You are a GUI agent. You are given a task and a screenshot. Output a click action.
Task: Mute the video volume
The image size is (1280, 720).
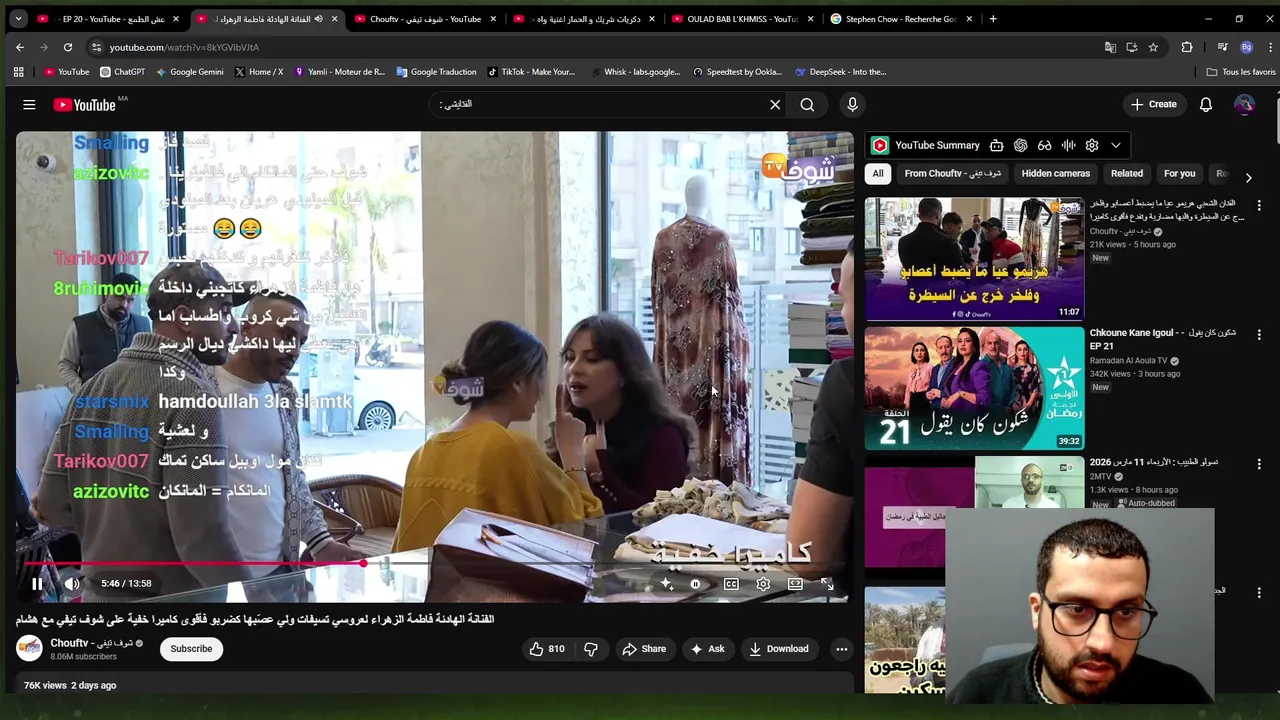[72, 584]
